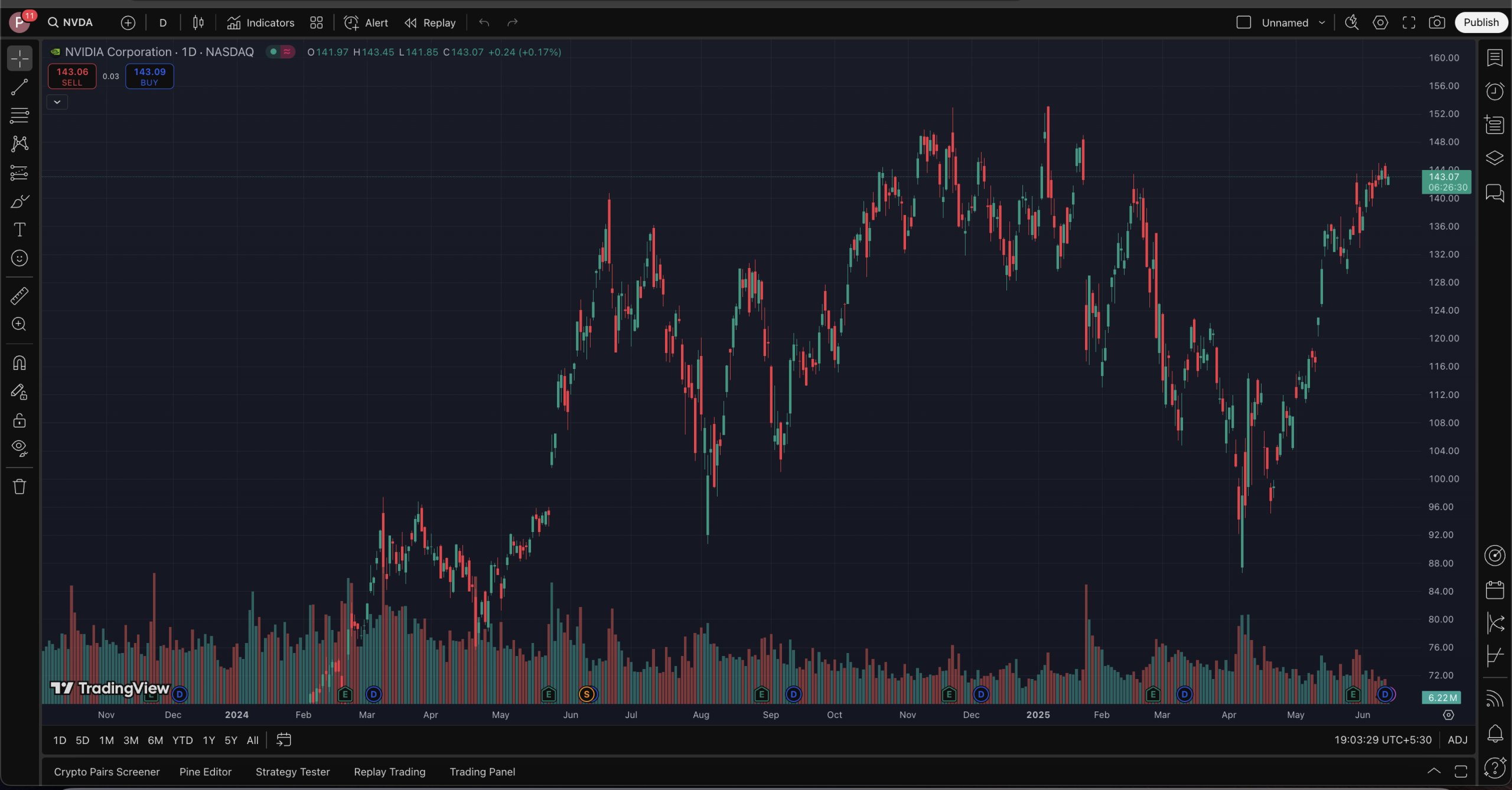Open the Trading Panel tab
The height and width of the screenshot is (790, 1512).
(483, 772)
